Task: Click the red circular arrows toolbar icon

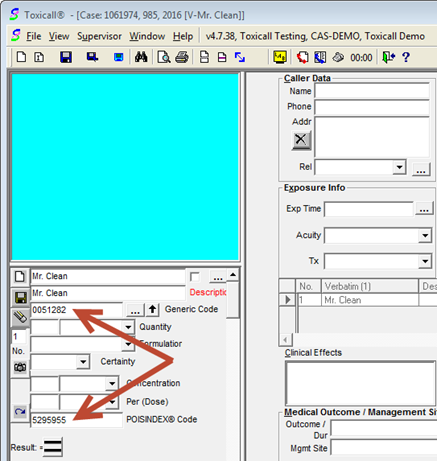Action: pyautogui.click(x=302, y=57)
